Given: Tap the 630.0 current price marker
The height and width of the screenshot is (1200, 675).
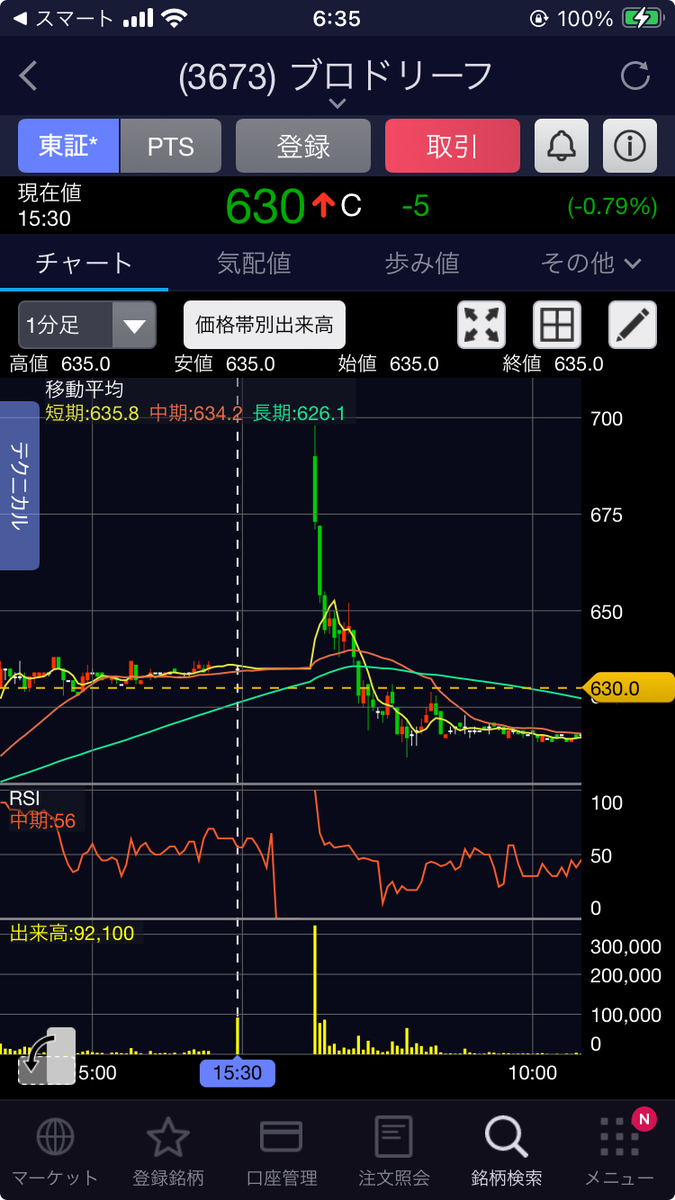Looking at the screenshot, I should pyautogui.click(x=628, y=688).
